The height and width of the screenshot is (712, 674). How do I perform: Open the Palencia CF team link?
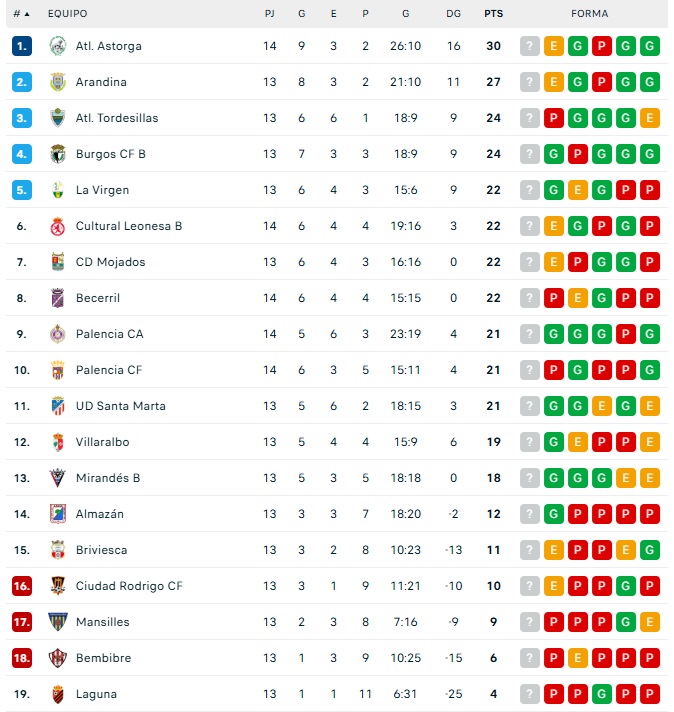(x=109, y=370)
